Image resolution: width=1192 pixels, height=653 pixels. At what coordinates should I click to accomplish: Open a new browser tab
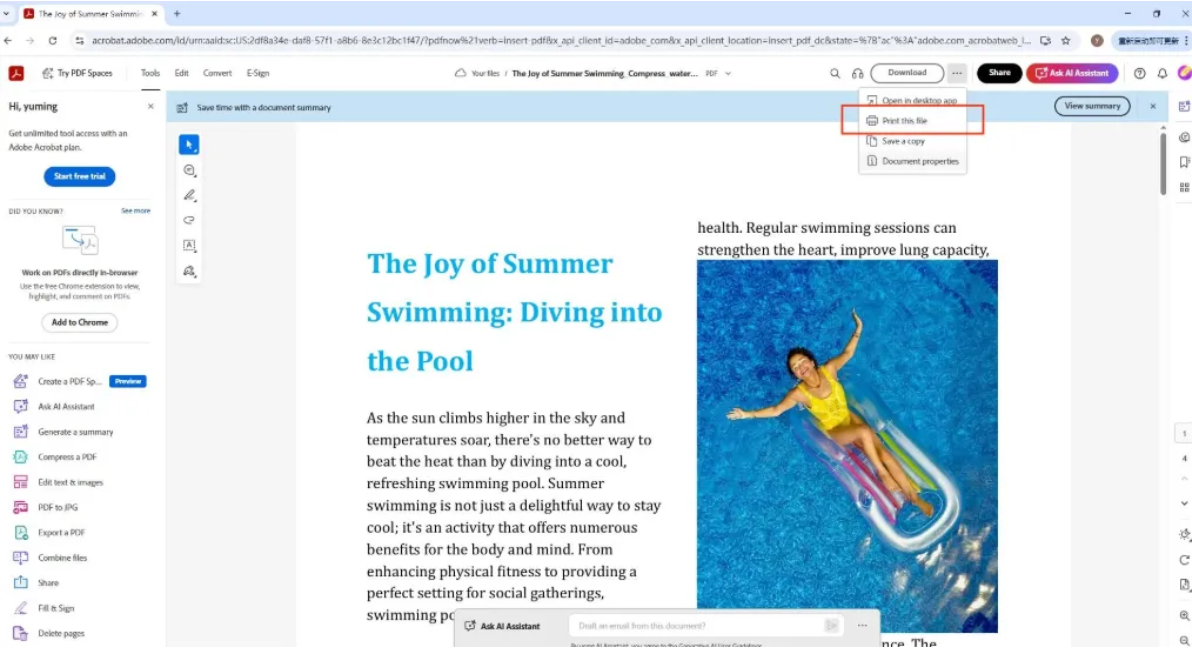click(x=177, y=14)
